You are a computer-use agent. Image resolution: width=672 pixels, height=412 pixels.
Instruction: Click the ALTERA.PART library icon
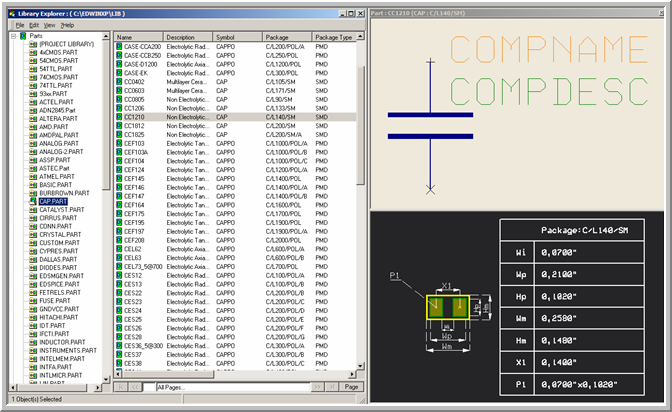coord(33,118)
